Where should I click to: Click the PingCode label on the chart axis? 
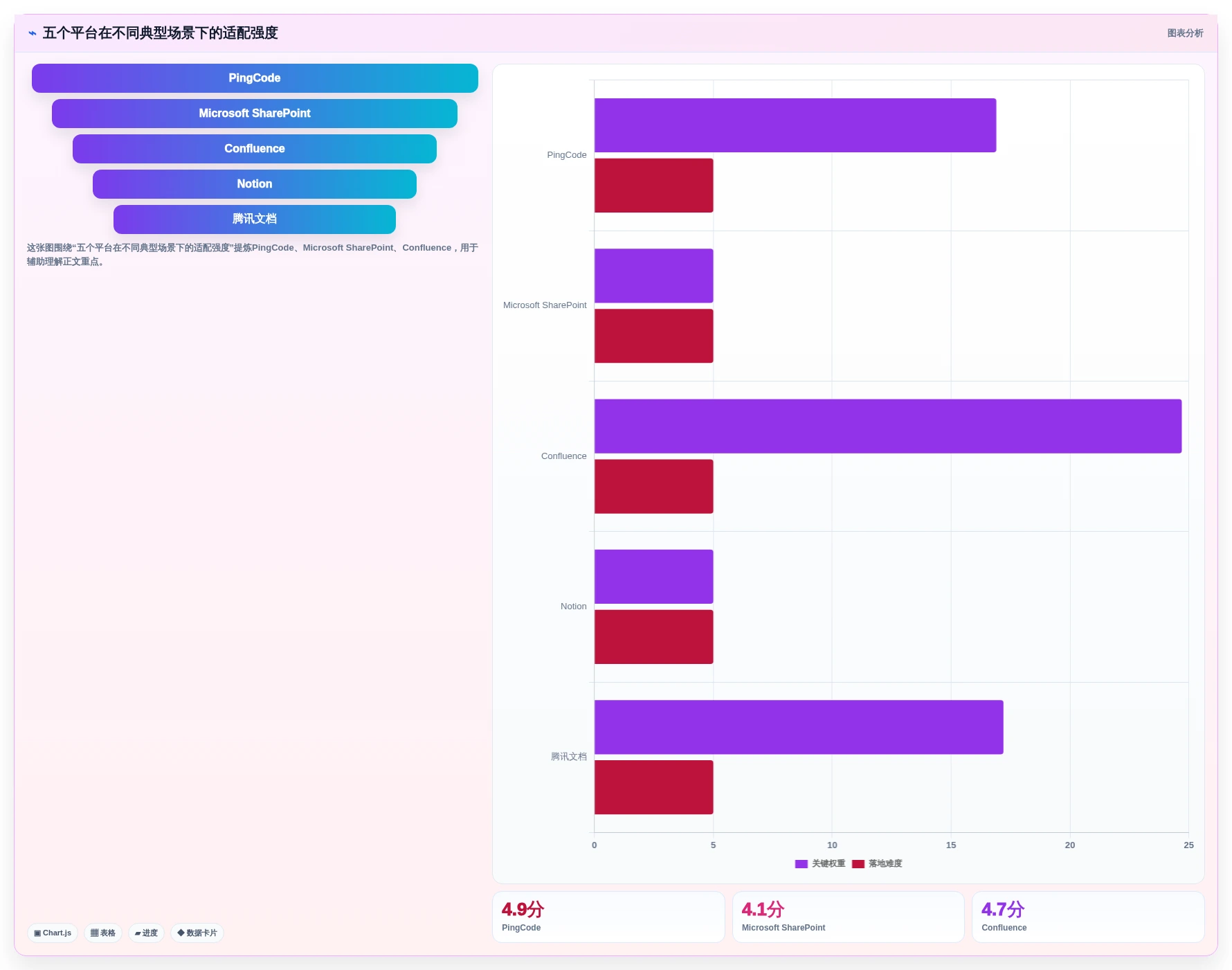point(567,155)
